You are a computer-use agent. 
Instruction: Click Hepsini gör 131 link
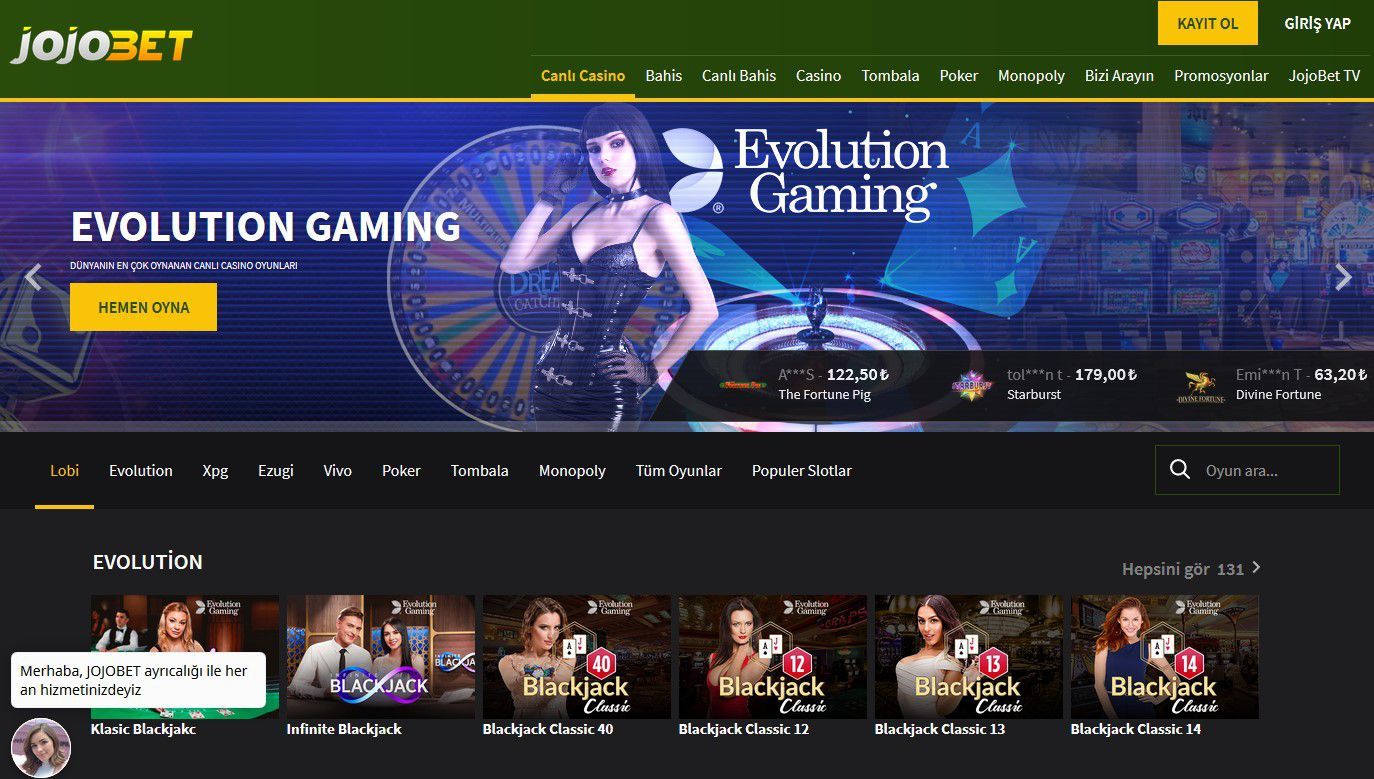(1183, 569)
